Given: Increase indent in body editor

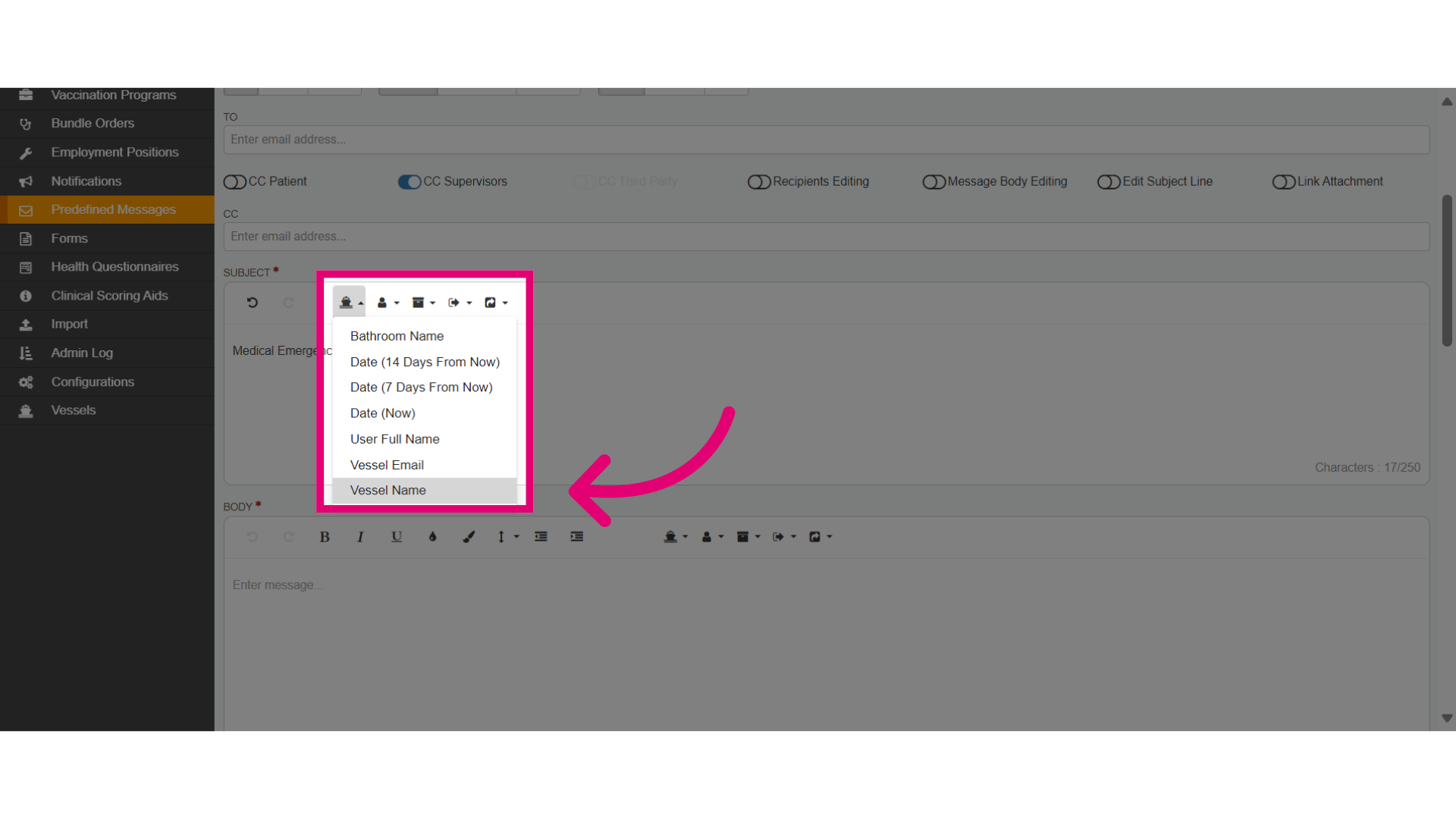Looking at the screenshot, I should 577,537.
